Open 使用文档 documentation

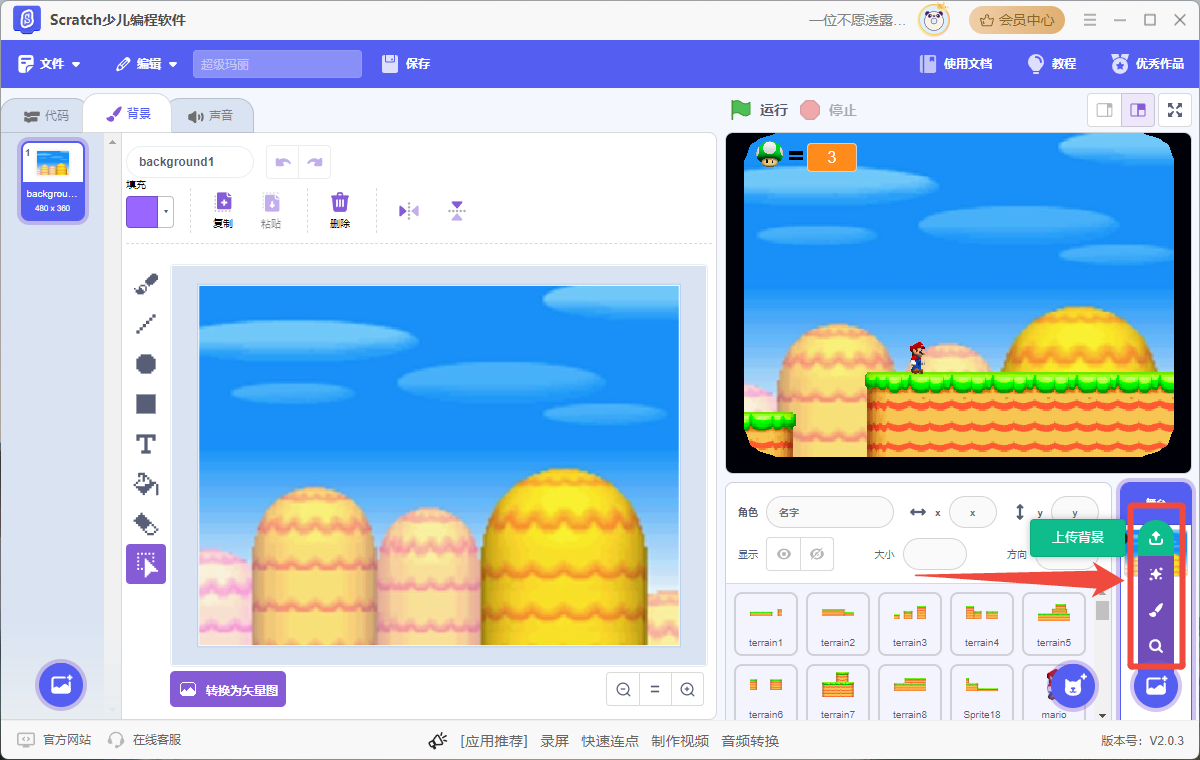tap(956, 64)
